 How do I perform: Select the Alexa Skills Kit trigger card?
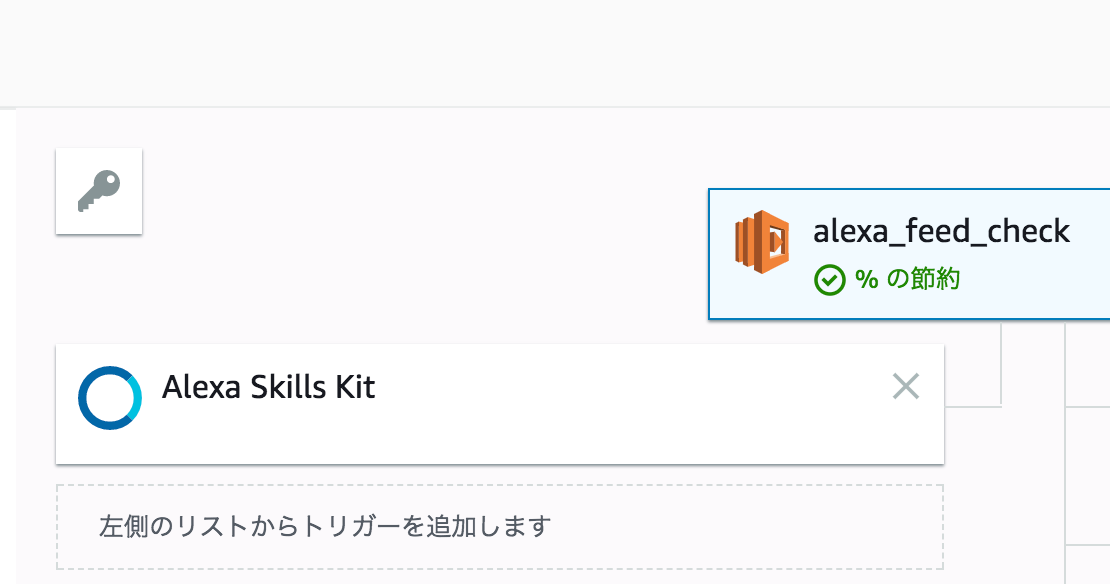point(500,404)
